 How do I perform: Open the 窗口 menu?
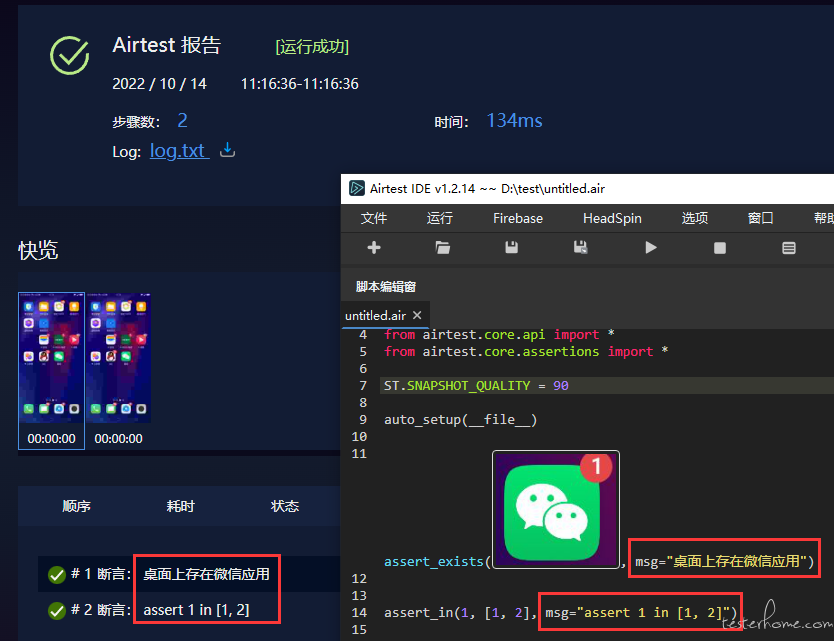[x=760, y=218]
